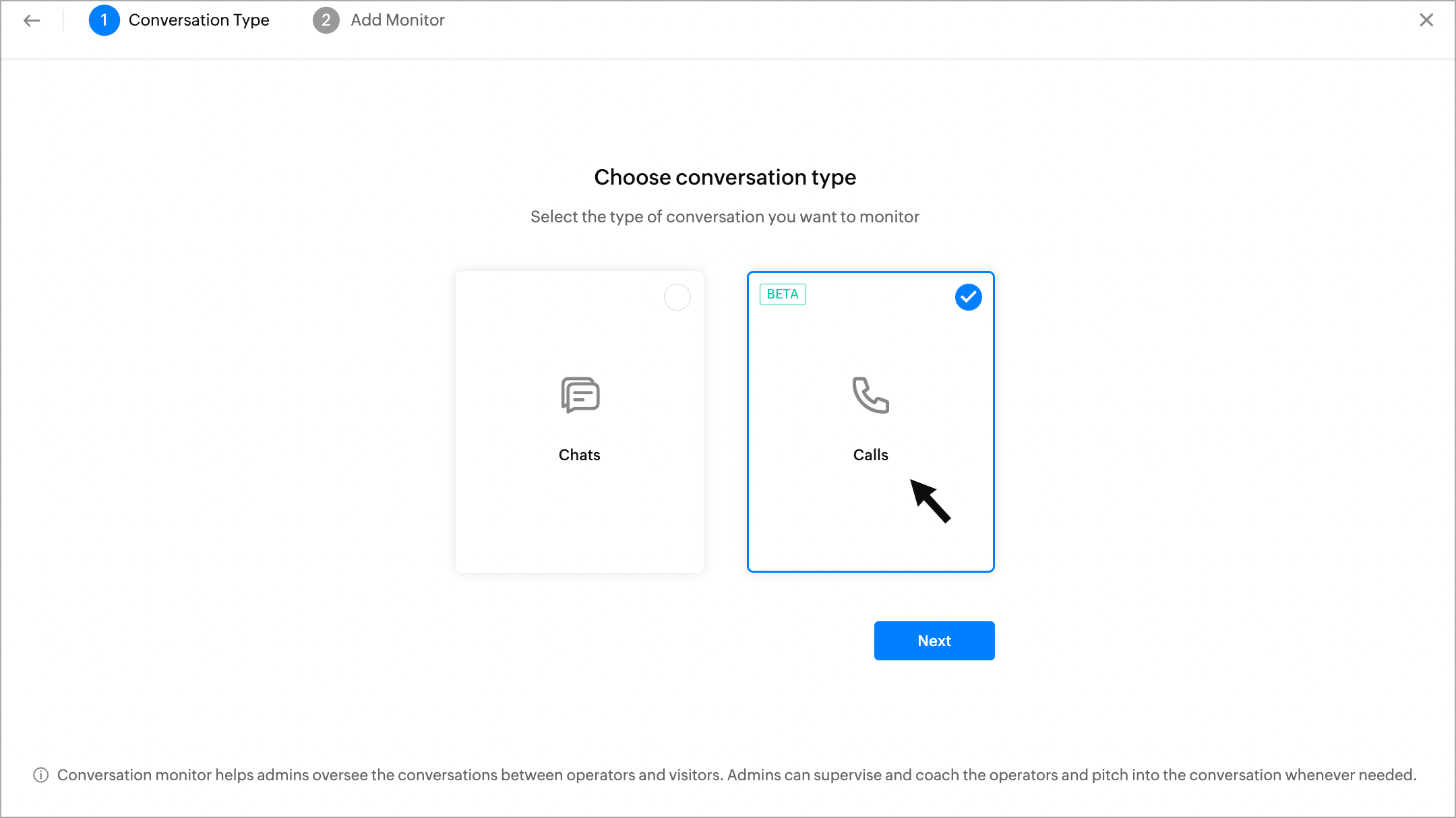Screen dimensions: 1456x818
Task: Click the chat bubbles icon
Action: pyautogui.click(x=580, y=395)
